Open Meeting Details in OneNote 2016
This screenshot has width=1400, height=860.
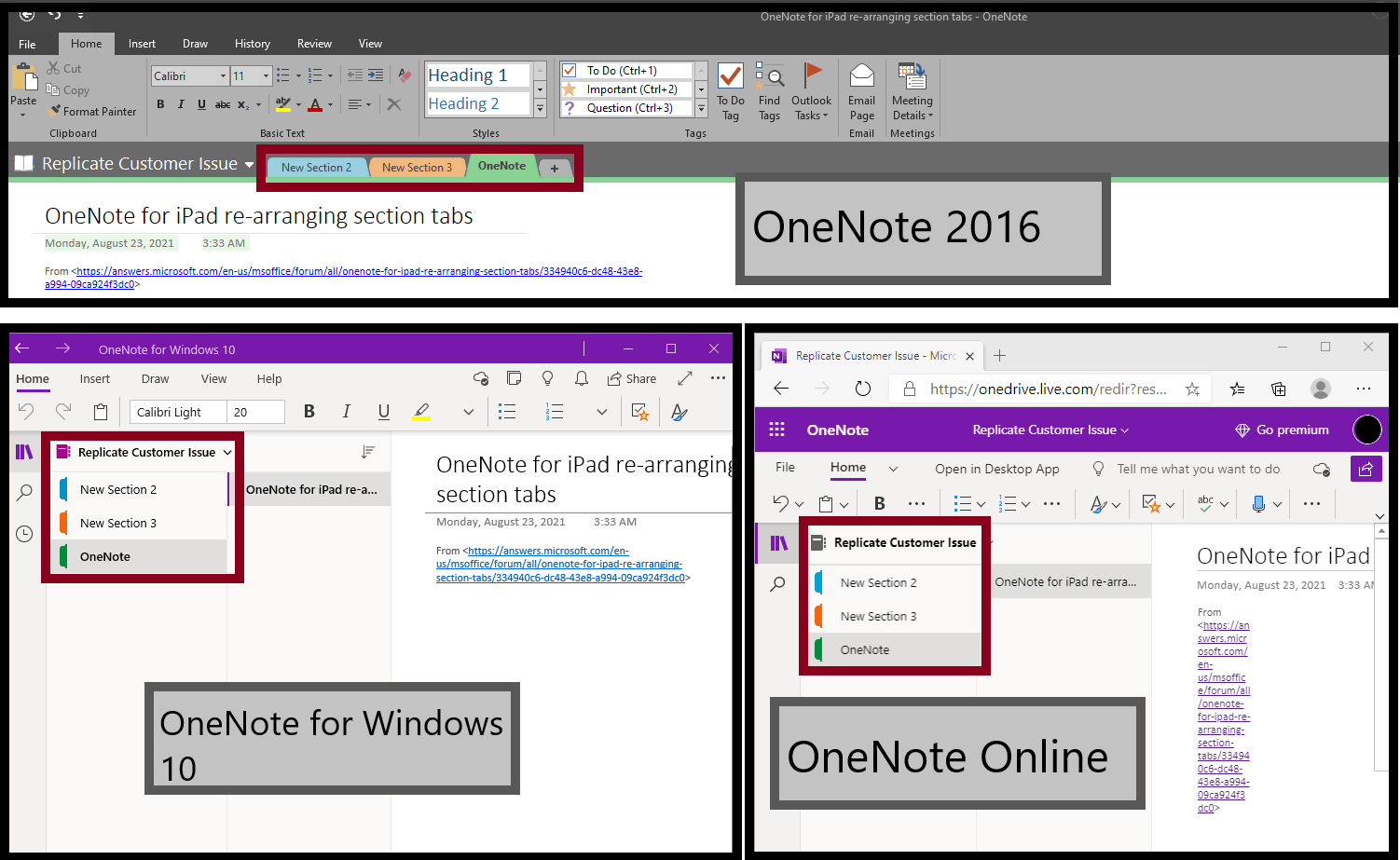click(913, 91)
